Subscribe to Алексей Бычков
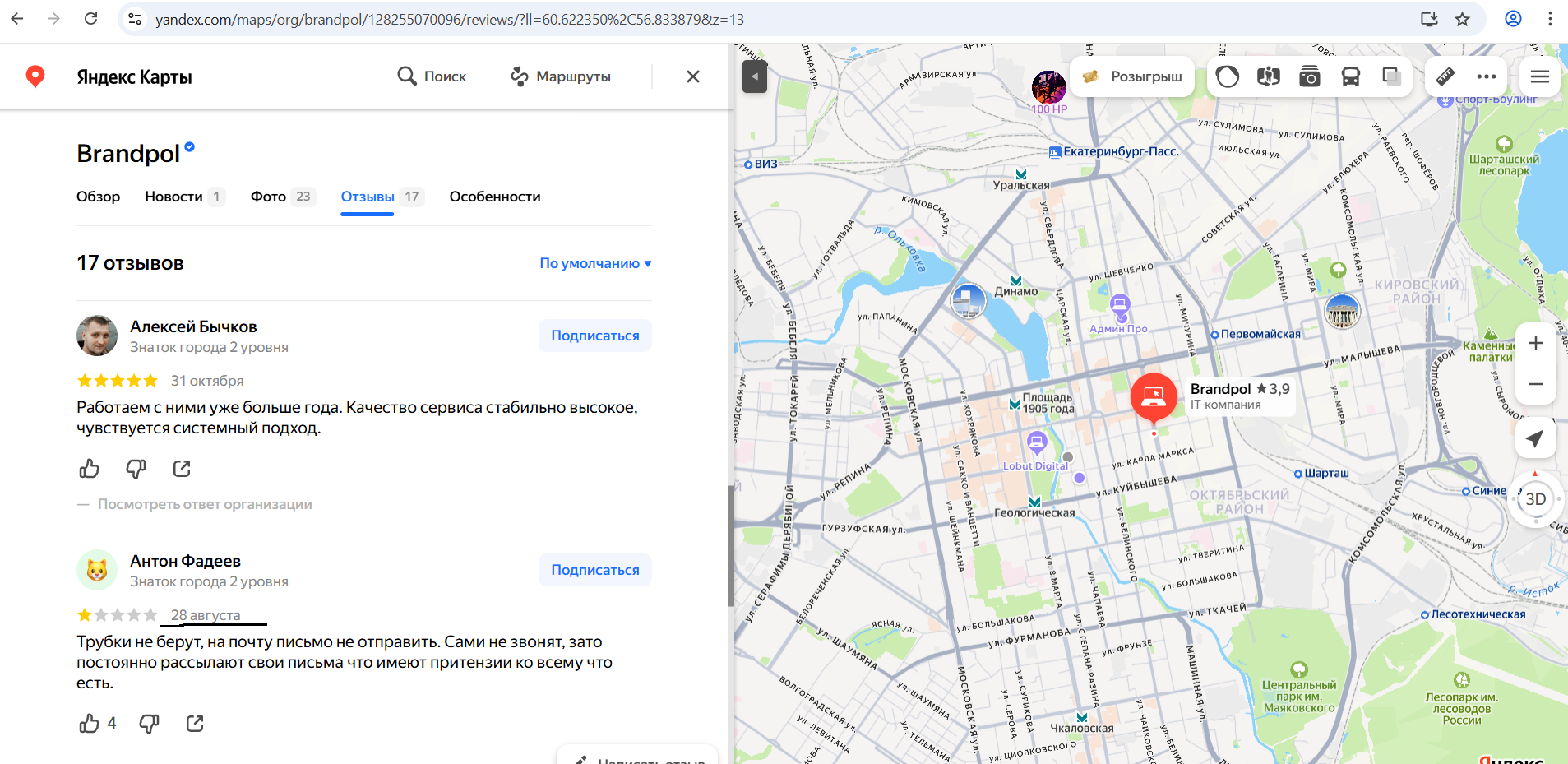Image resolution: width=1568 pixels, height=764 pixels. click(x=594, y=336)
